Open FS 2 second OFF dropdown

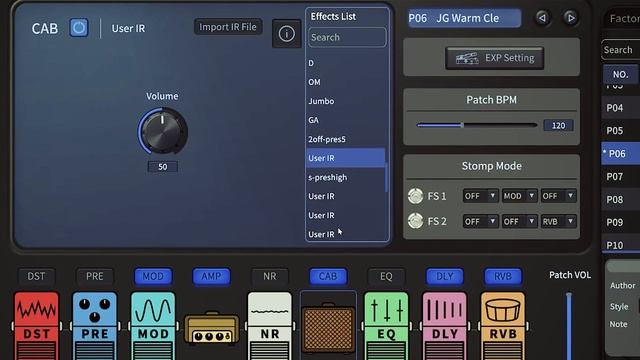point(519,221)
